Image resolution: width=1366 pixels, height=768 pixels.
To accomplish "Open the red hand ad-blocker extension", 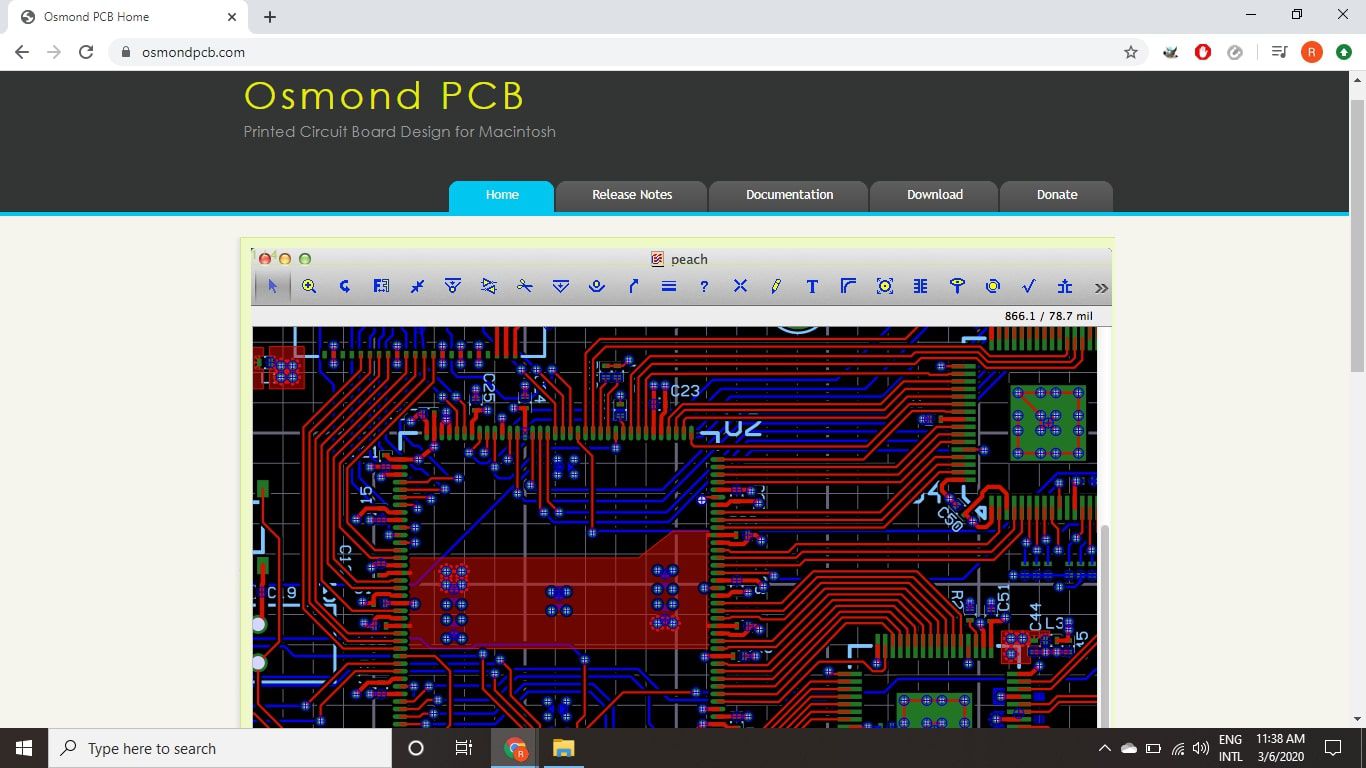I will (x=1203, y=52).
